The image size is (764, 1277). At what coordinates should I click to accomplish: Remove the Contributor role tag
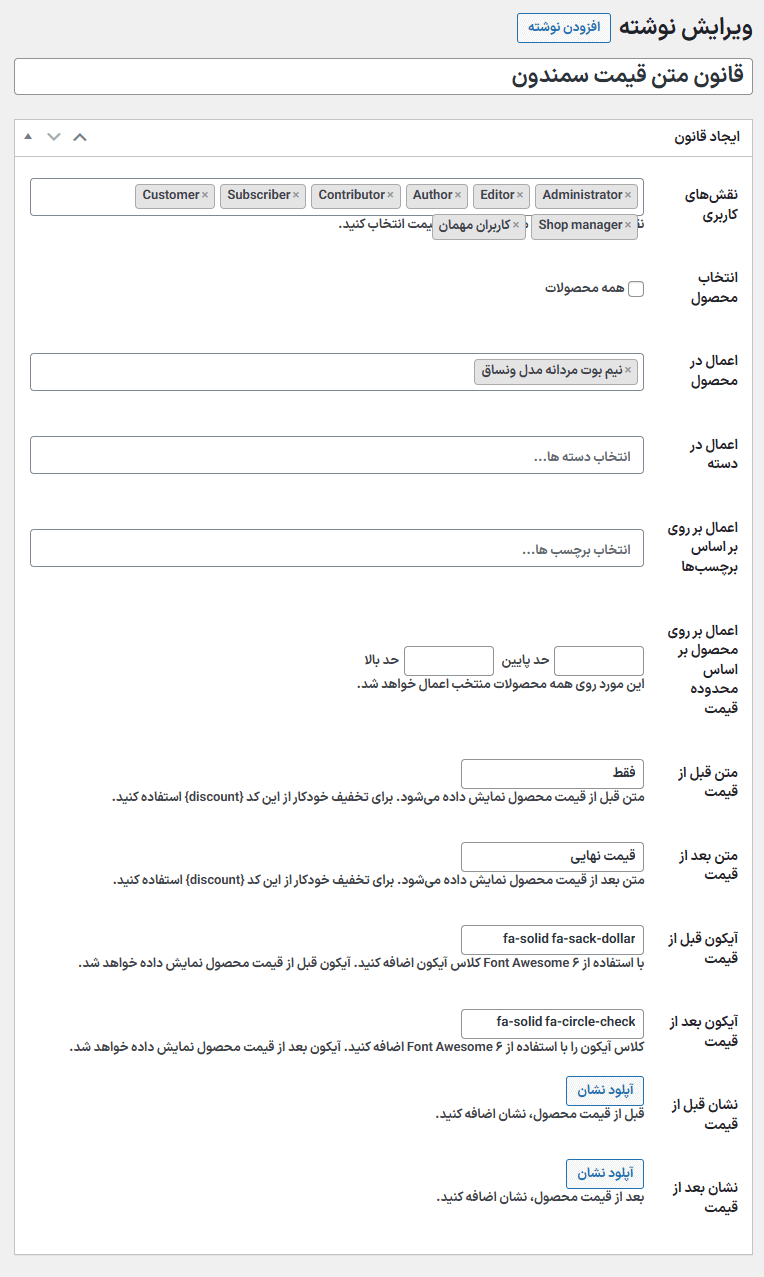pos(390,195)
